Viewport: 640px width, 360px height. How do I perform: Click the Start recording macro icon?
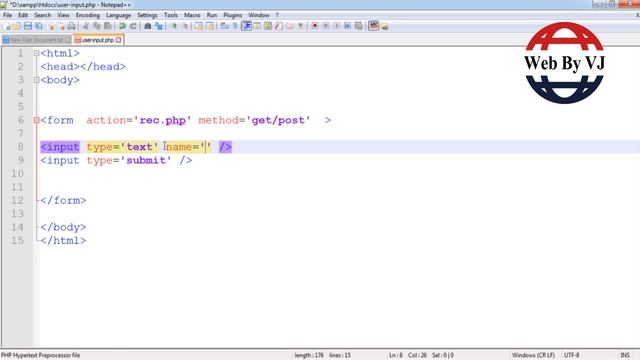[x=315, y=26]
